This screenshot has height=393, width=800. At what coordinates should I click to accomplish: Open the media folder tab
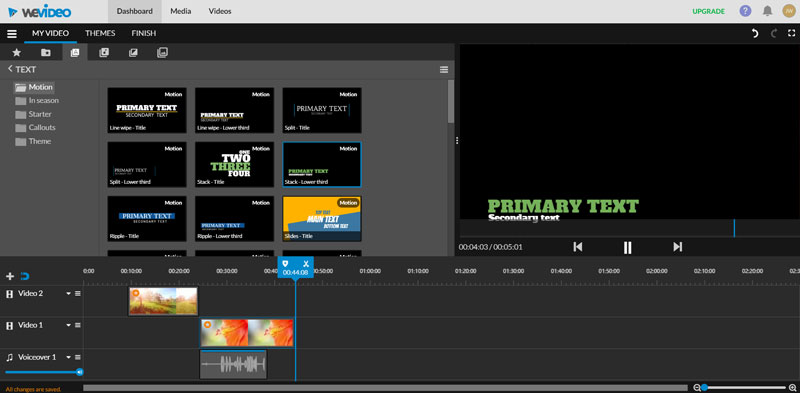[x=45, y=52]
